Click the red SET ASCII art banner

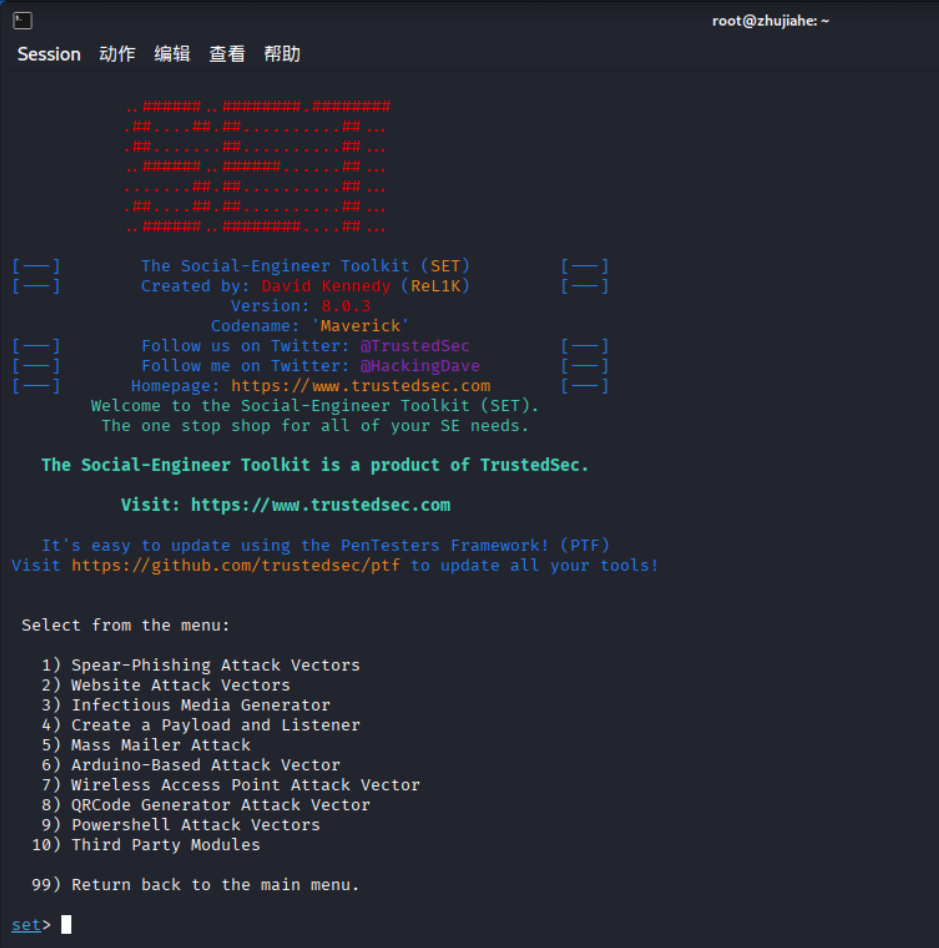coord(258,167)
